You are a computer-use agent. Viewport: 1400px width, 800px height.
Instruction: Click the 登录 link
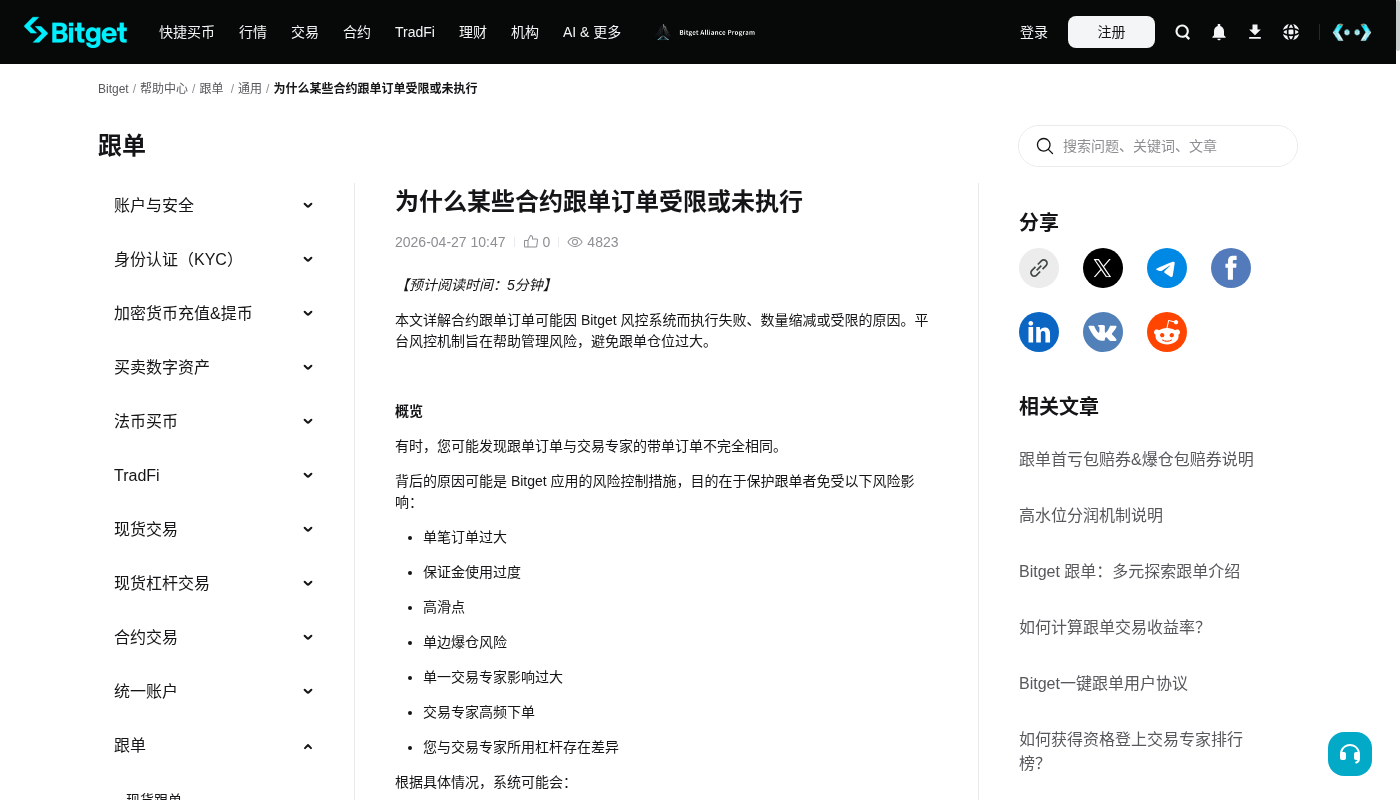1034,32
